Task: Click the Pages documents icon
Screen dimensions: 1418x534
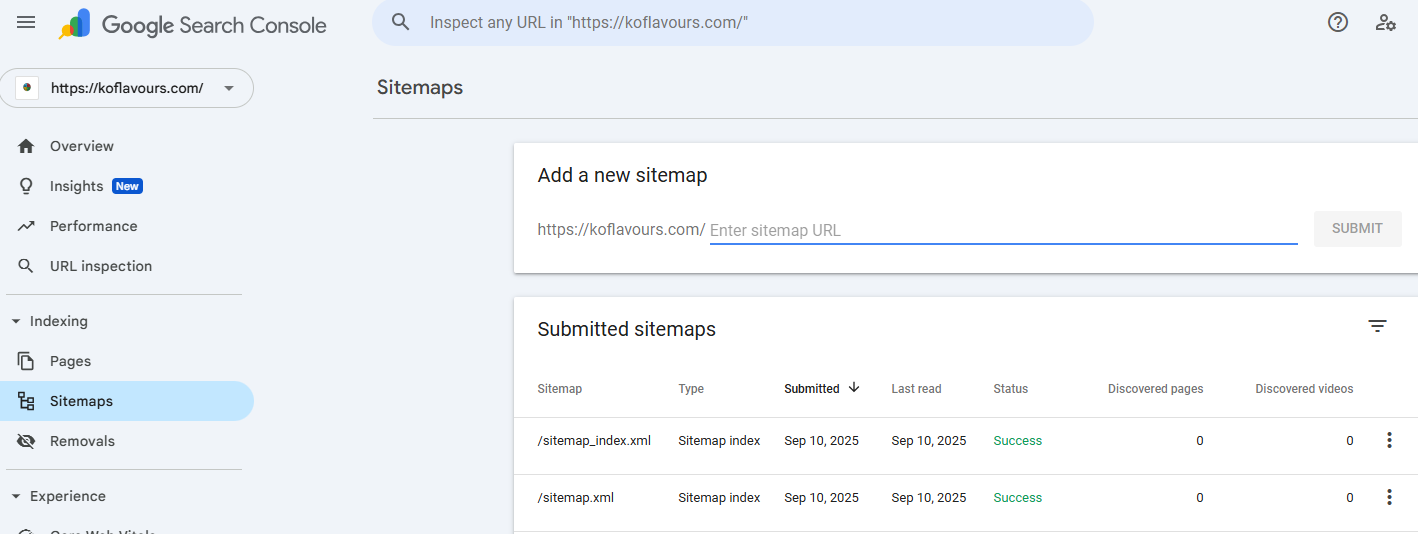Action: [x=26, y=361]
